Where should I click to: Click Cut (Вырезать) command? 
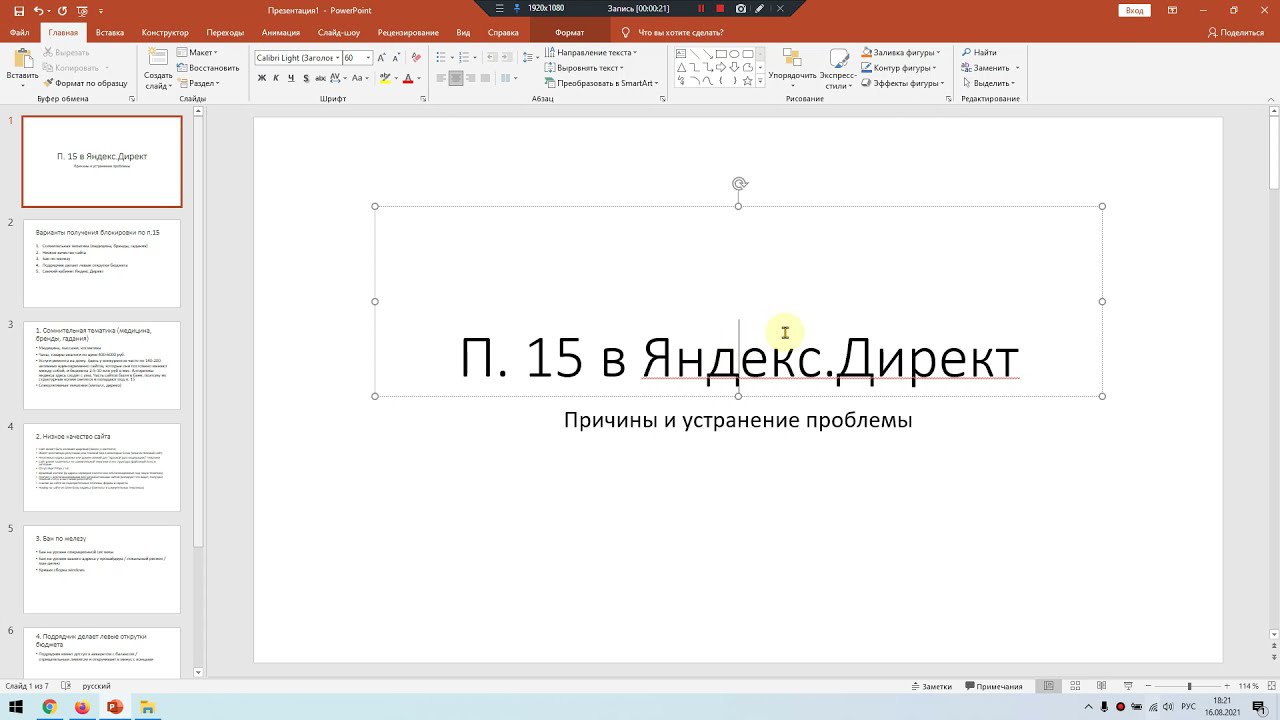66,52
